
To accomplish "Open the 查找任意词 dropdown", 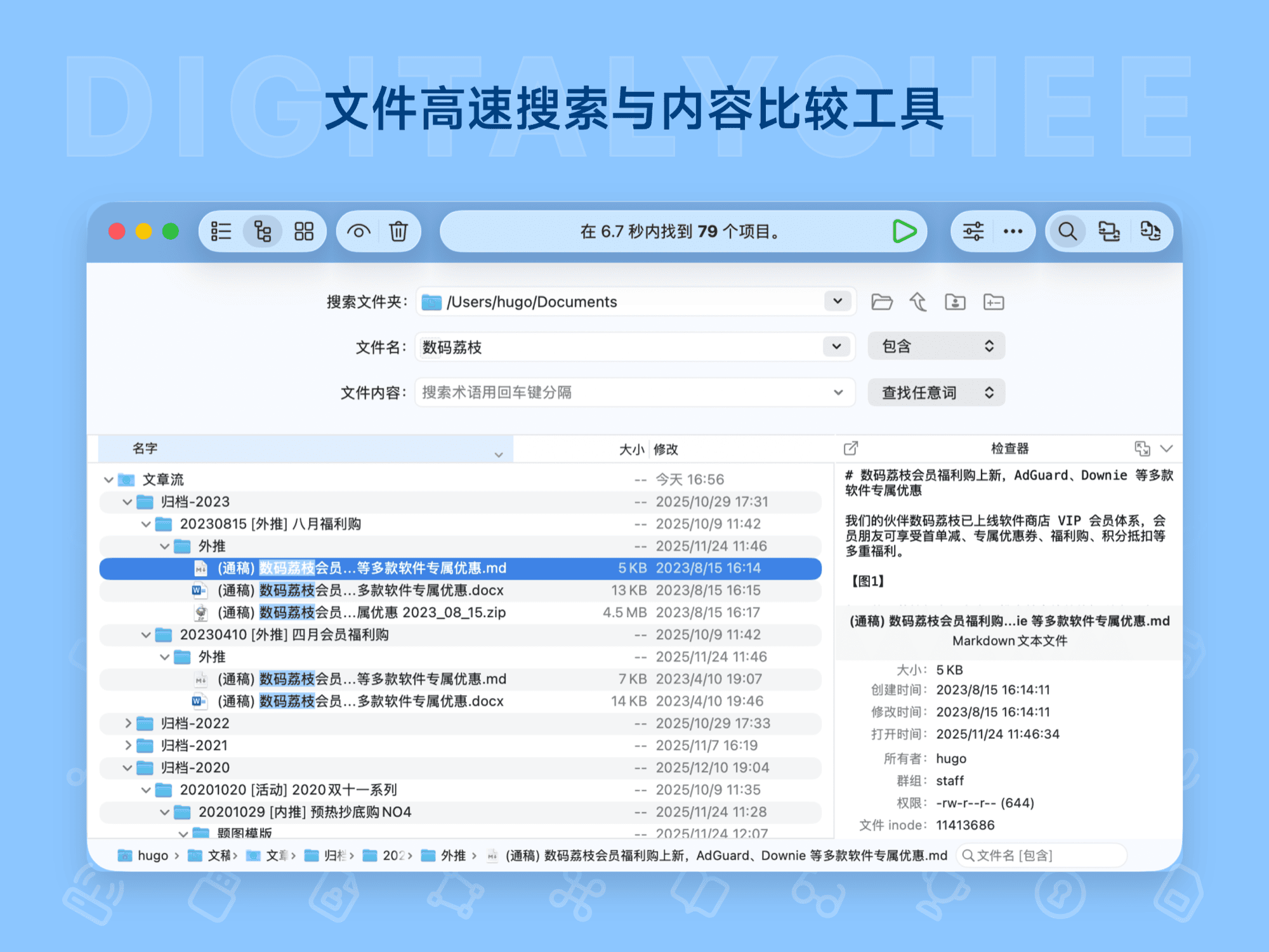I will [x=936, y=392].
